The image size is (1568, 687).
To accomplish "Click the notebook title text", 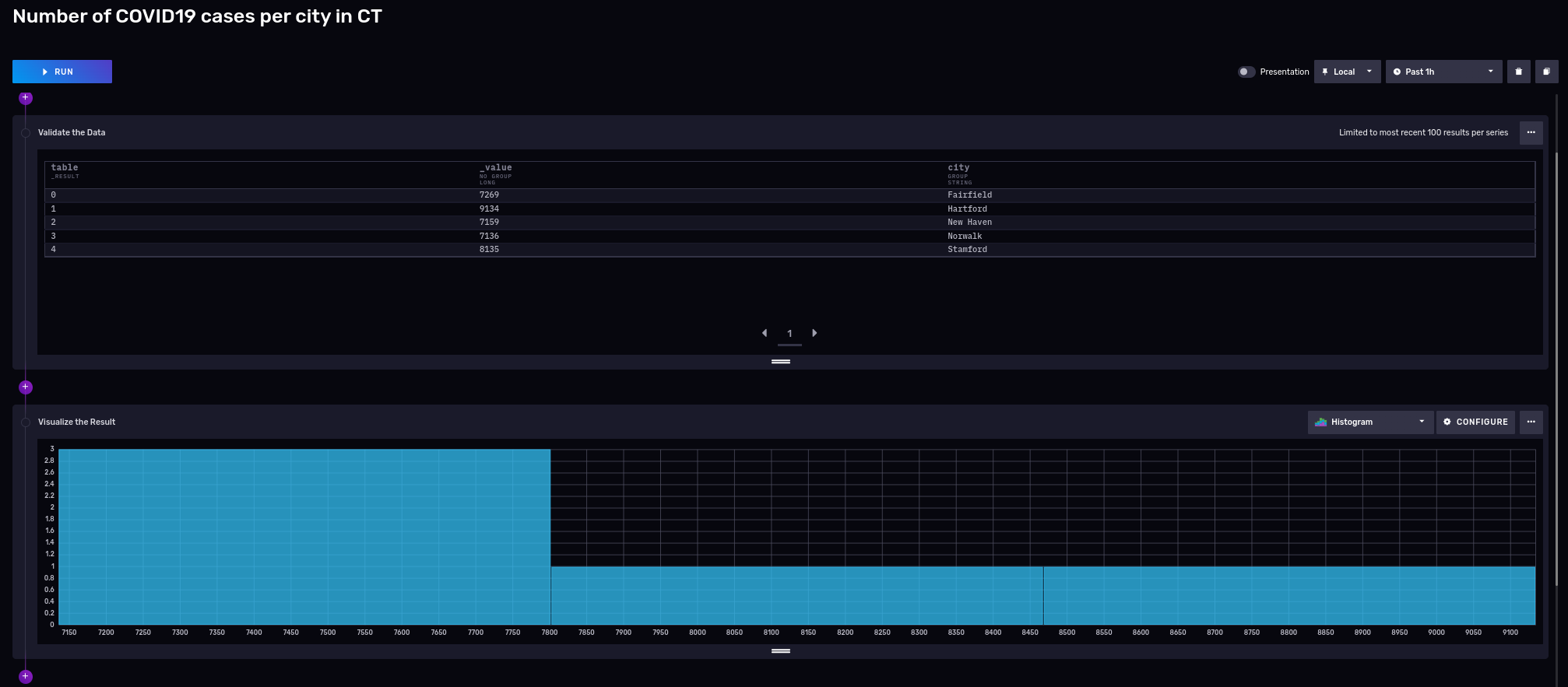I will point(197,16).
